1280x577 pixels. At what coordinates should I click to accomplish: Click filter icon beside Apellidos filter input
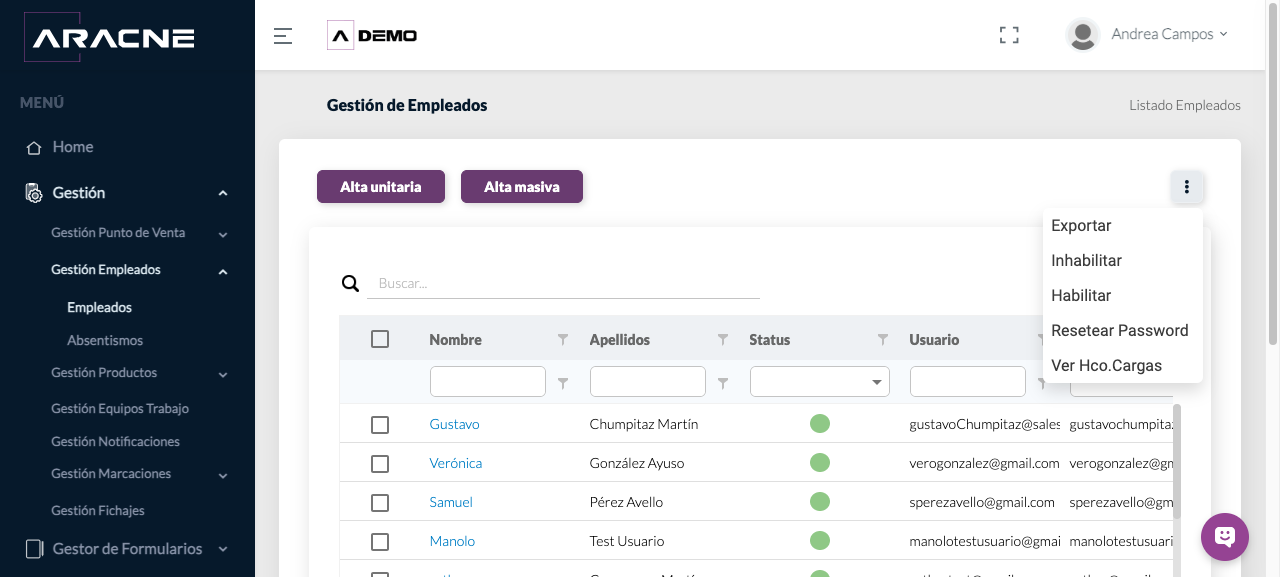click(723, 383)
